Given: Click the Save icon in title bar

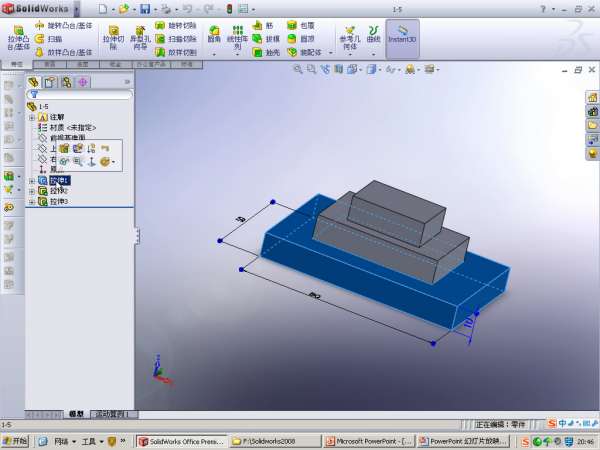Looking at the screenshot, I should click(145, 9).
